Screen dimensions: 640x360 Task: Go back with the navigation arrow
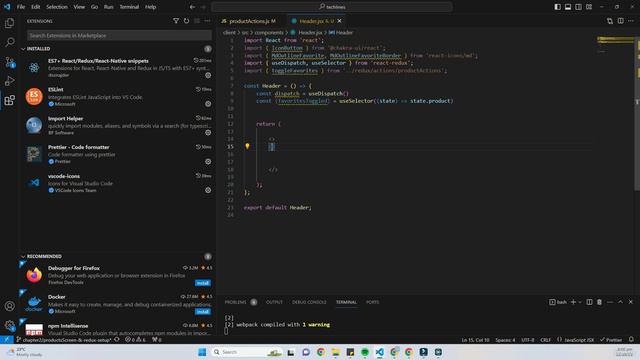(192, 7)
